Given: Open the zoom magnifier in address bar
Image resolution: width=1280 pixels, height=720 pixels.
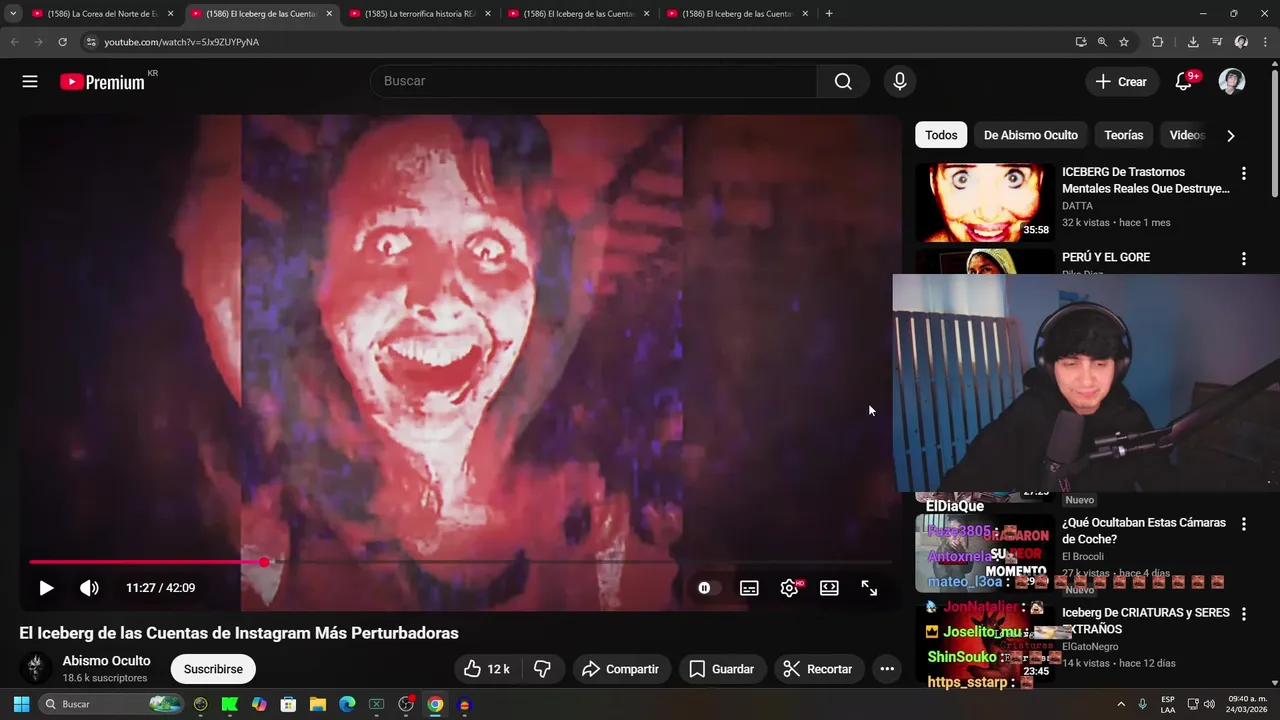Looking at the screenshot, I should (1102, 42).
